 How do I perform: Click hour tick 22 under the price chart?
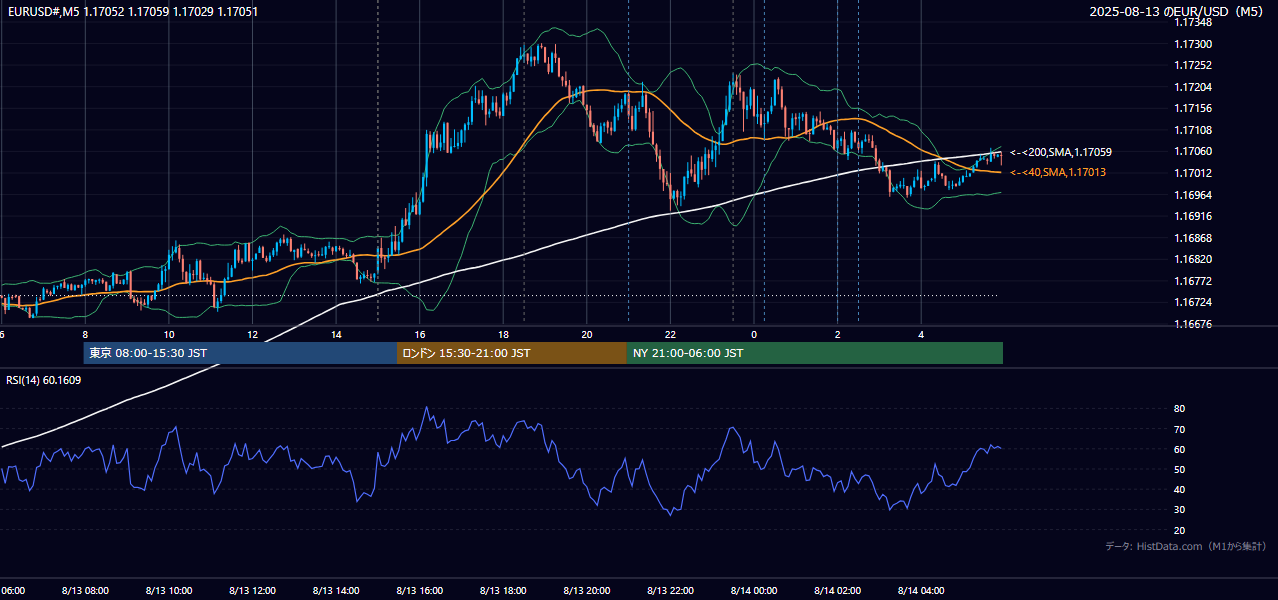point(670,335)
